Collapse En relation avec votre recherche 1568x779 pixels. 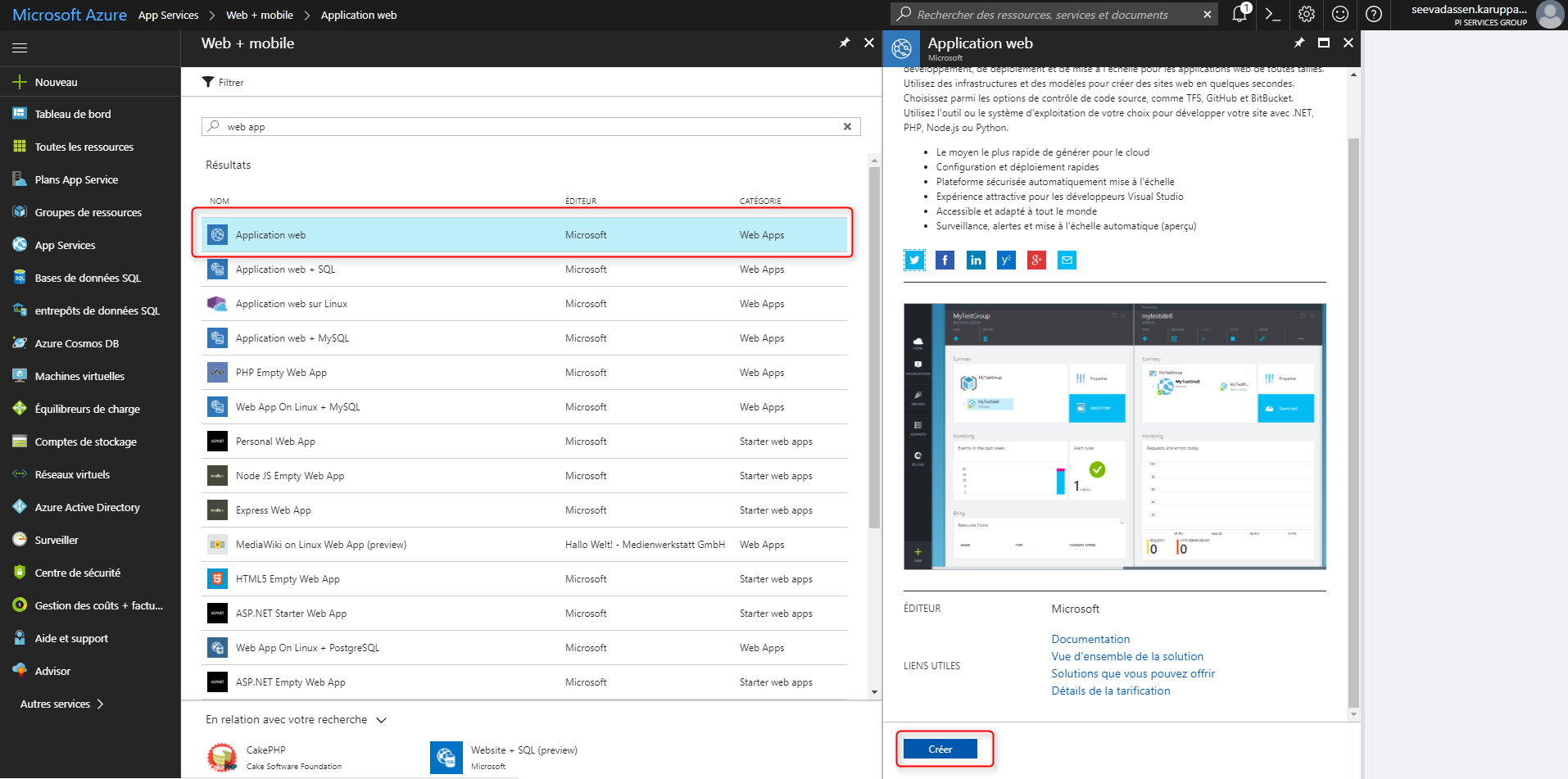tap(381, 720)
